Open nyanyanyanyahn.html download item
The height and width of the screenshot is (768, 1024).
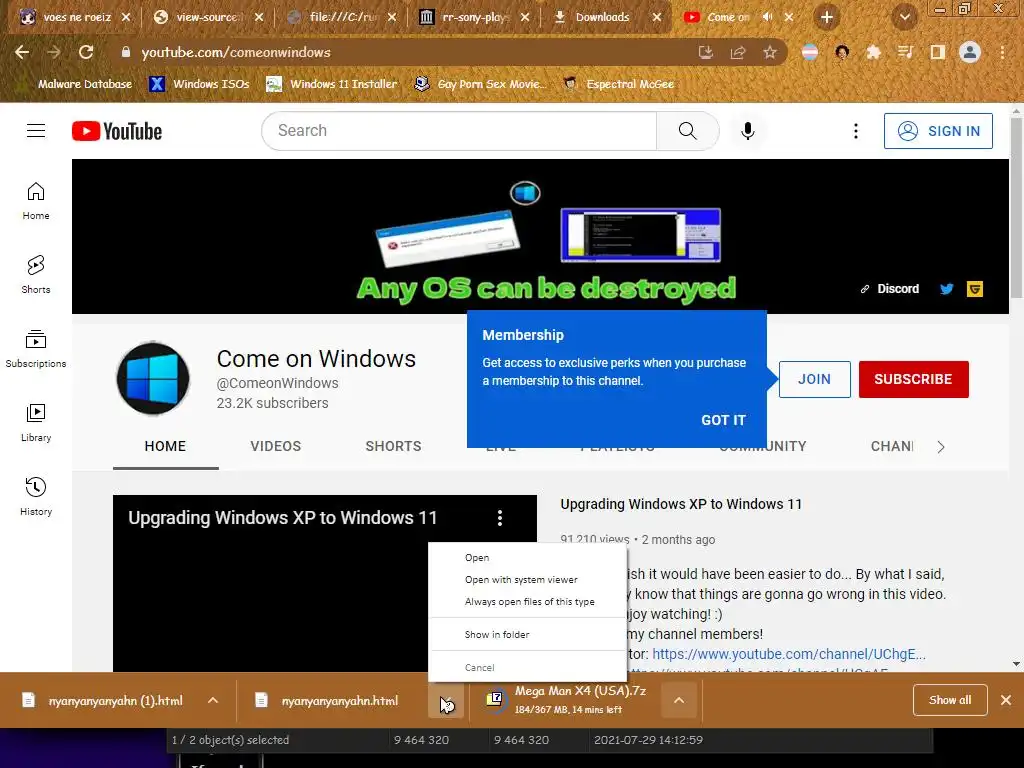coord(331,700)
